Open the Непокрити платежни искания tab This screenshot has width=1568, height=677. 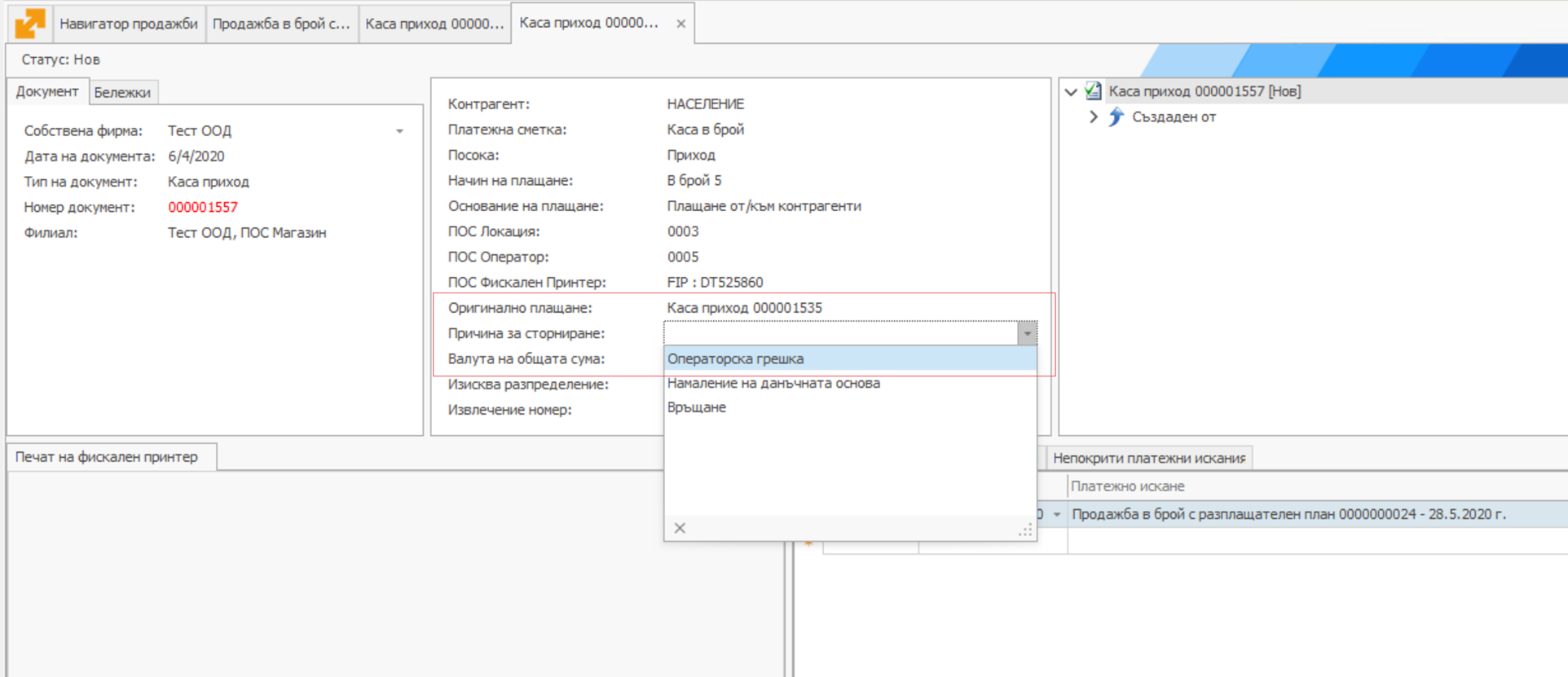pos(1149,458)
